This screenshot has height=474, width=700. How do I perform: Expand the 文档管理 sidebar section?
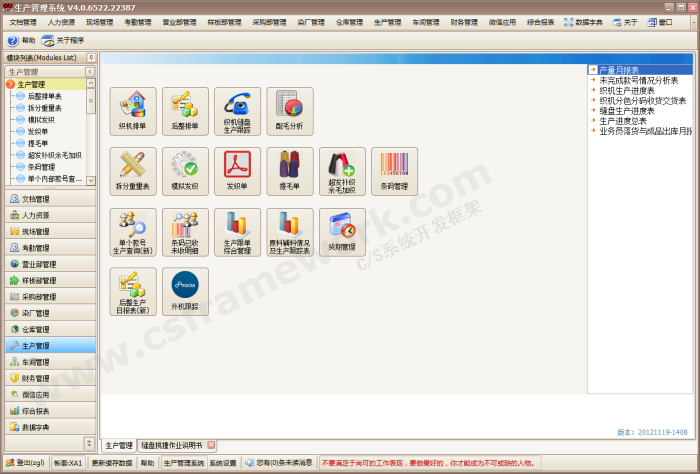49,199
